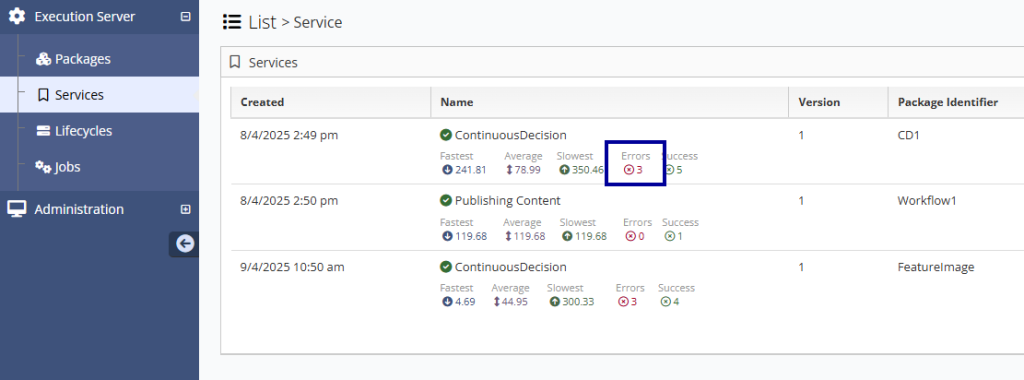The image size is (1024, 380).
Task: Click the bookmark icon in Services panel header
Action: (235, 62)
